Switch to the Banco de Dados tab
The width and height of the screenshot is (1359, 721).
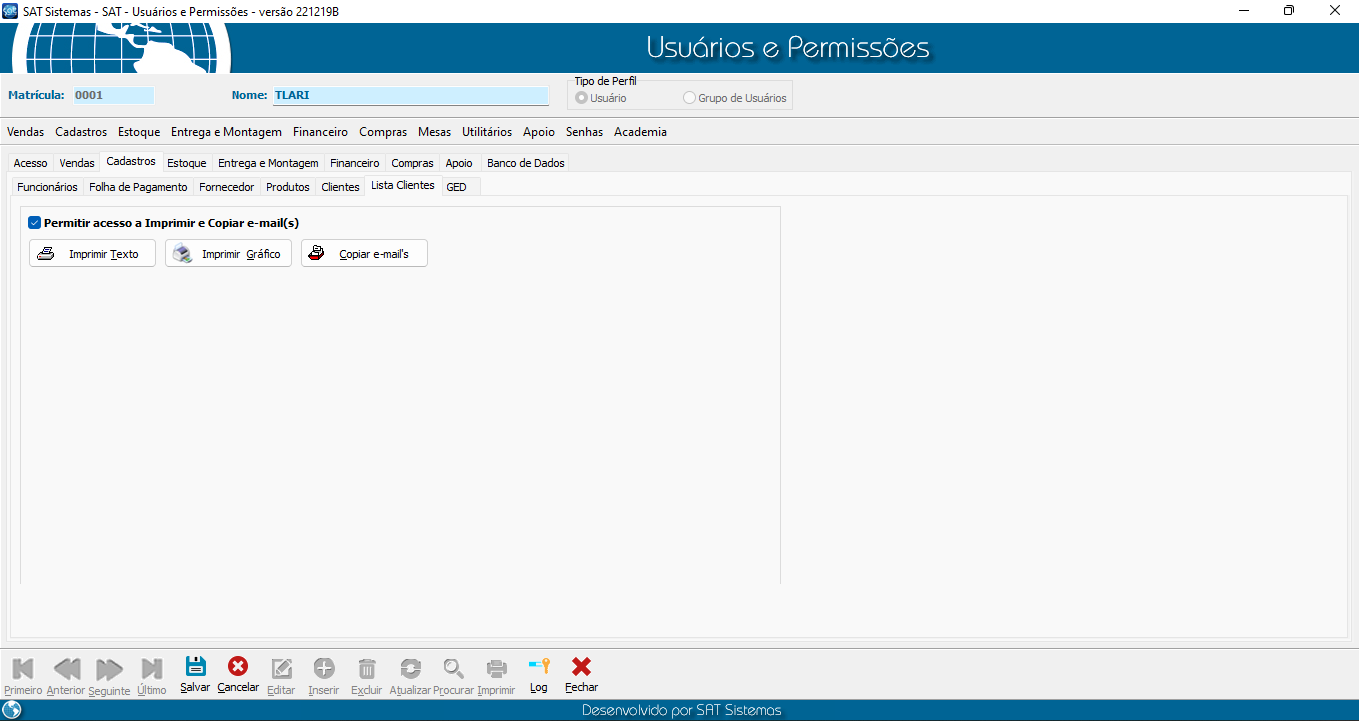tap(525, 163)
